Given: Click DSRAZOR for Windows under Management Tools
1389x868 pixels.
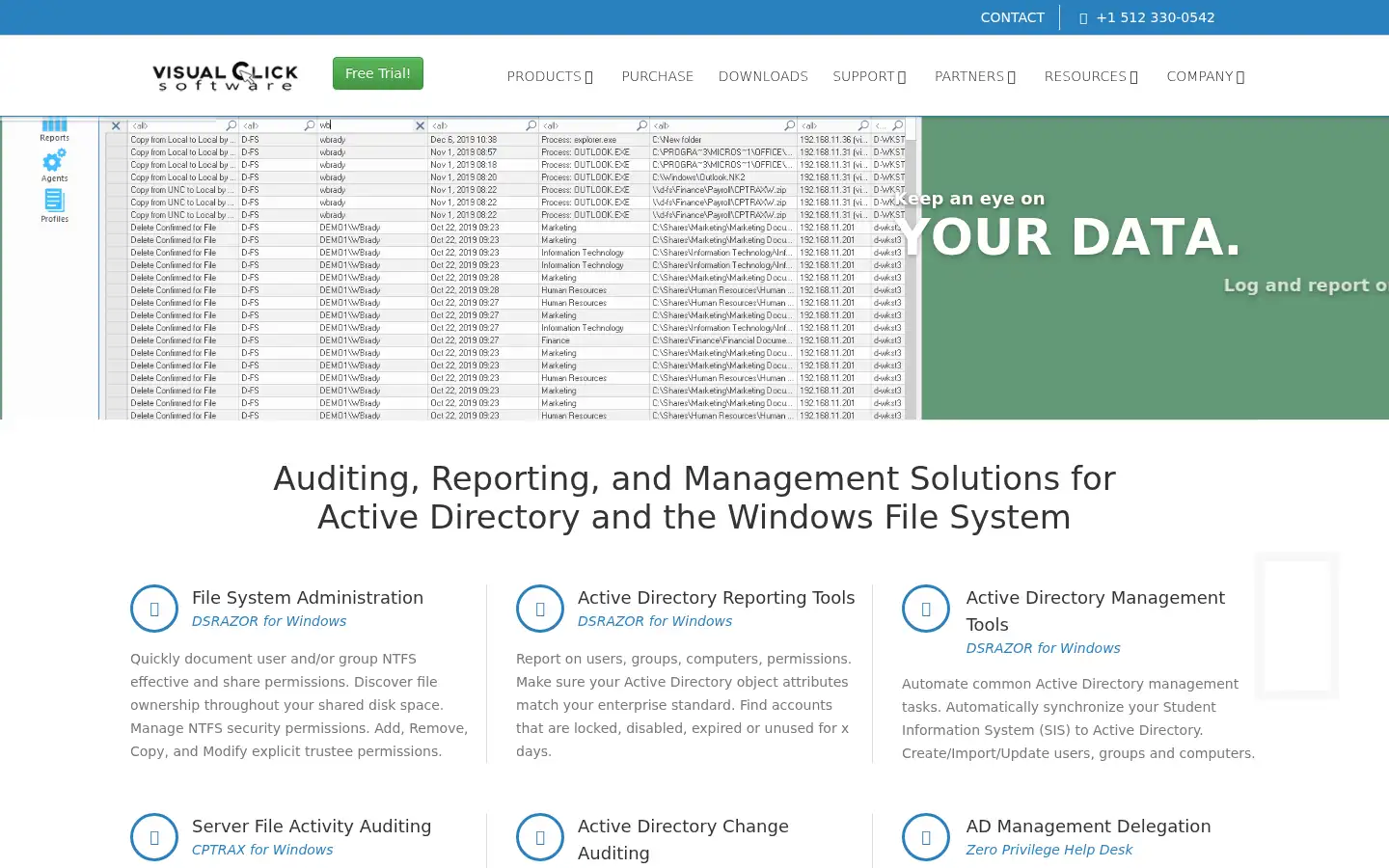Looking at the screenshot, I should pos(1044,648).
